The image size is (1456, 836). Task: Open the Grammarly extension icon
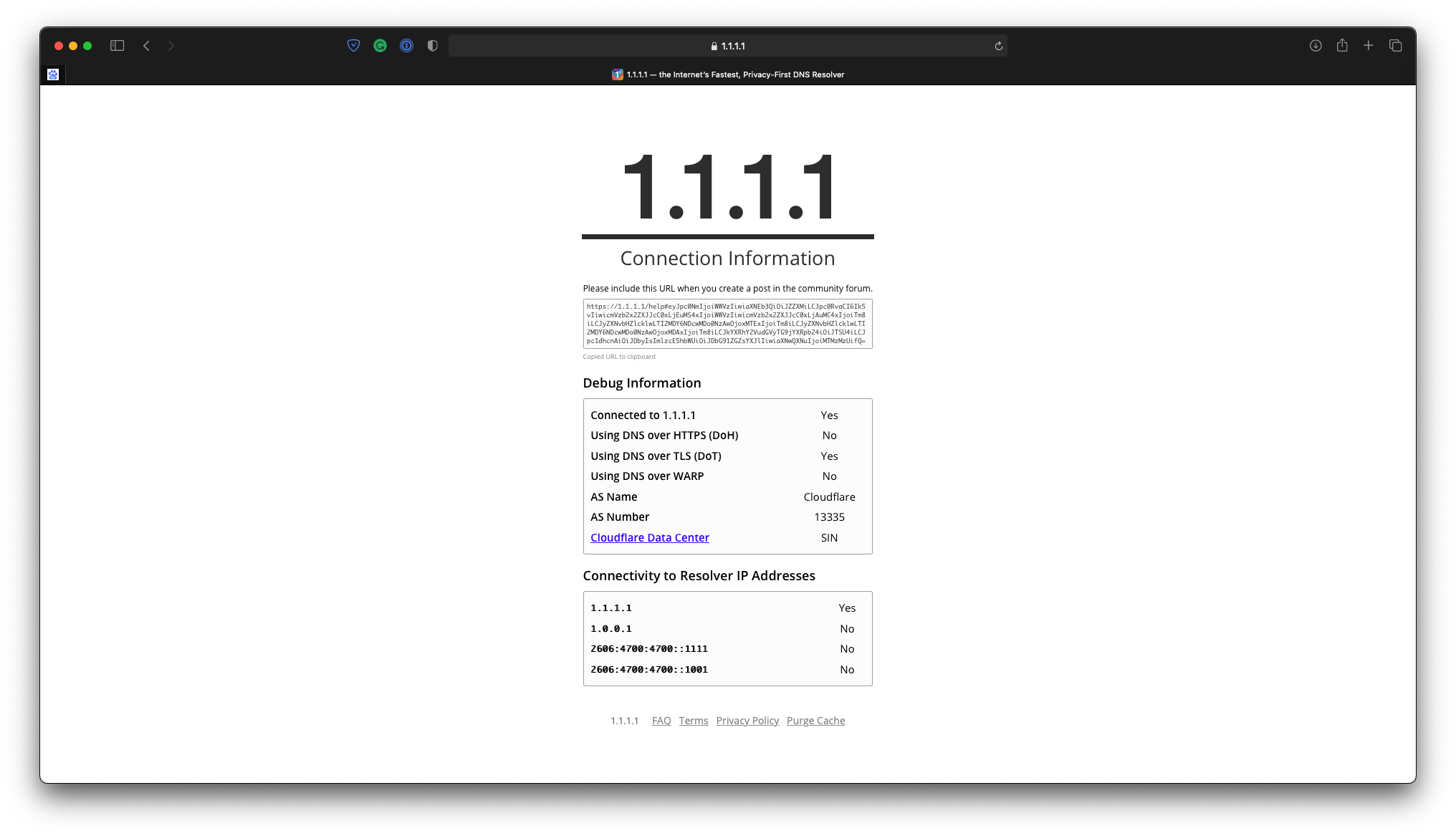pyautogui.click(x=380, y=46)
